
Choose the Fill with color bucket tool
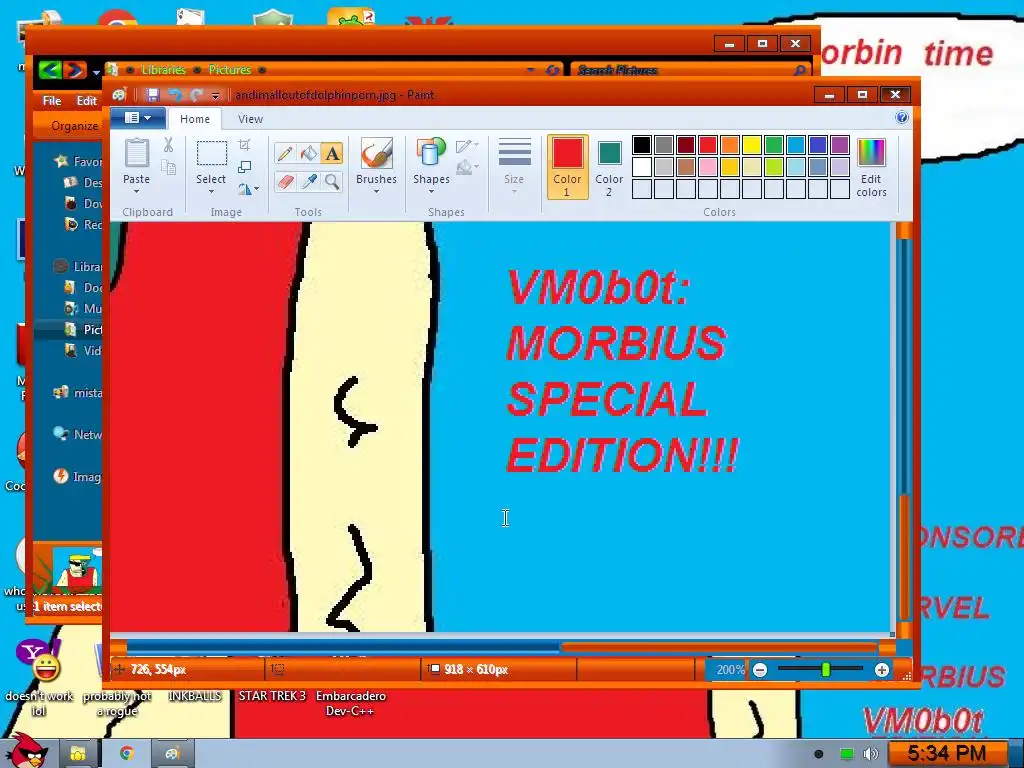[308, 153]
